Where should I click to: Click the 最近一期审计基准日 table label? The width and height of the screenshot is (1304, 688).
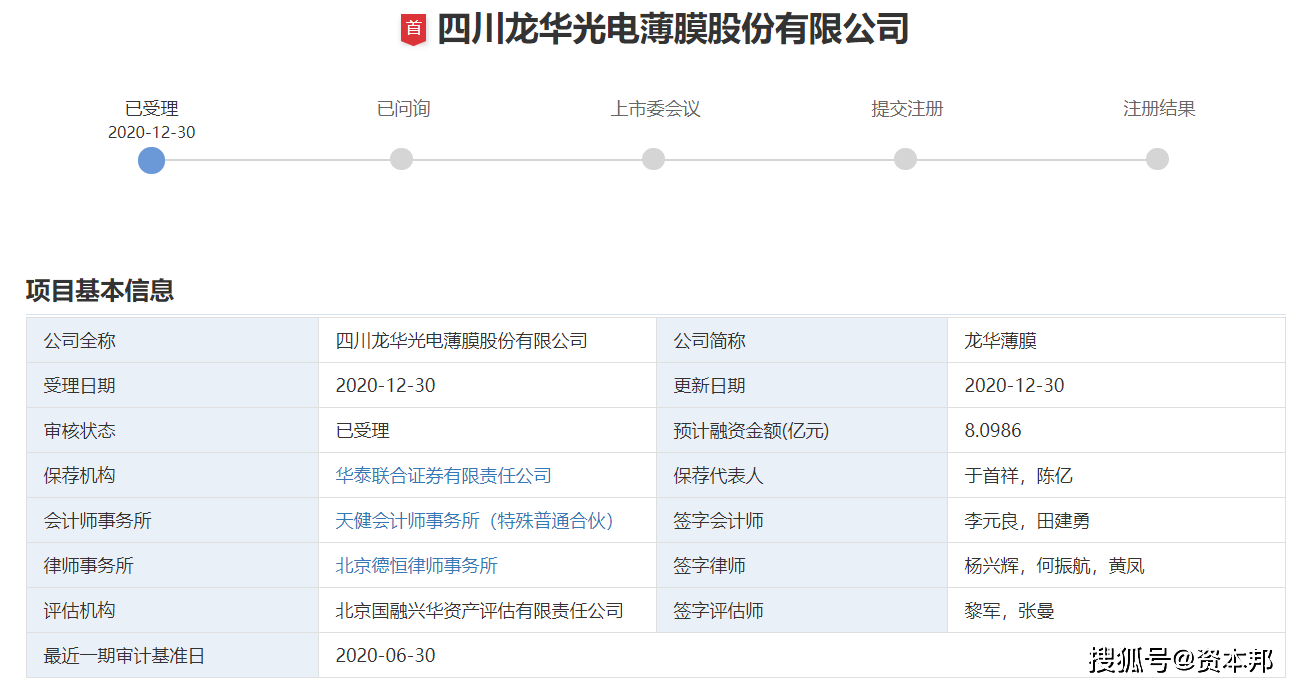coord(124,656)
